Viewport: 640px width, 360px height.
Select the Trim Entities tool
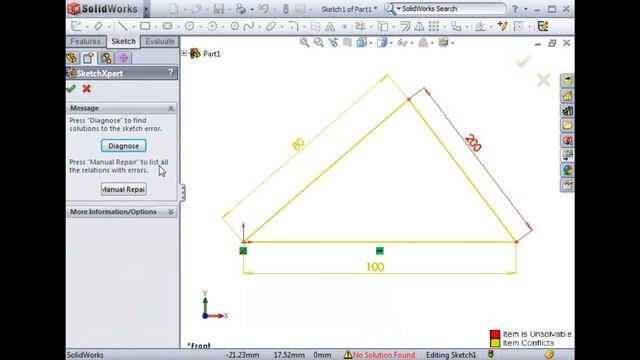[x=360, y=26]
